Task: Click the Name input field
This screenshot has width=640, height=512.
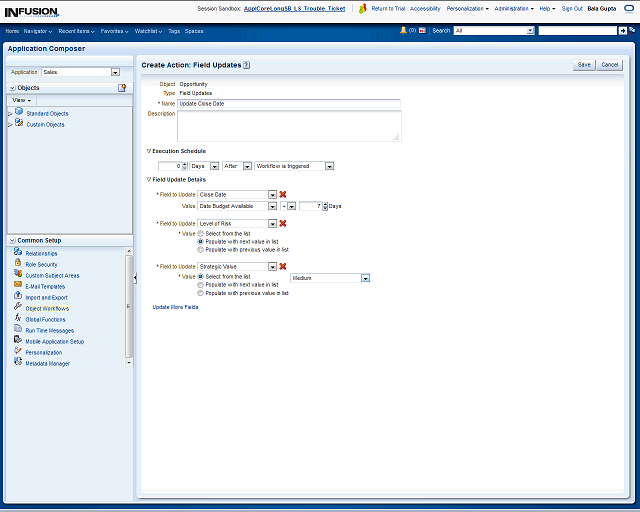Action: tap(288, 103)
